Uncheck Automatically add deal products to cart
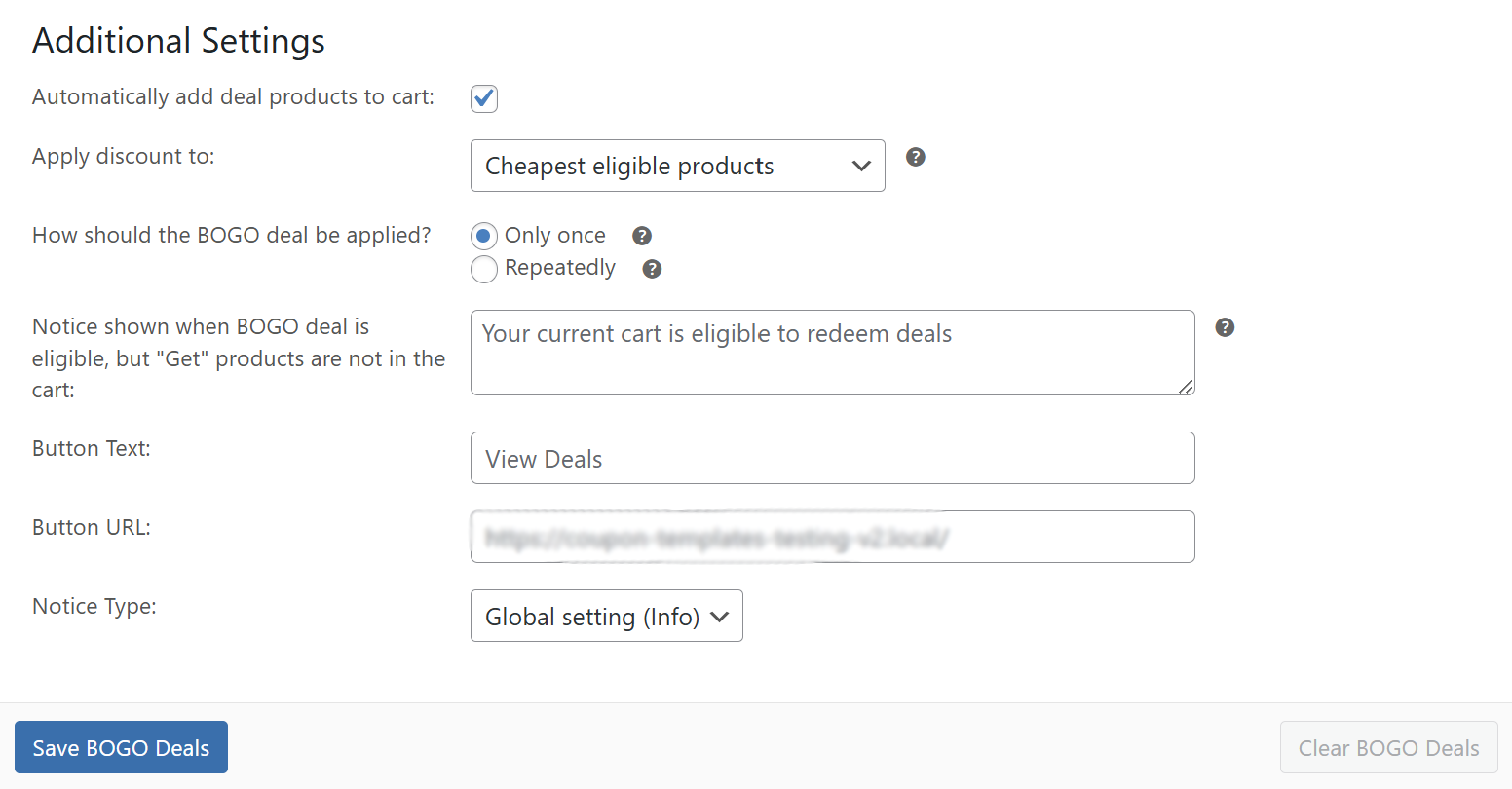The width and height of the screenshot is (1512, 789). pos(484,98)
